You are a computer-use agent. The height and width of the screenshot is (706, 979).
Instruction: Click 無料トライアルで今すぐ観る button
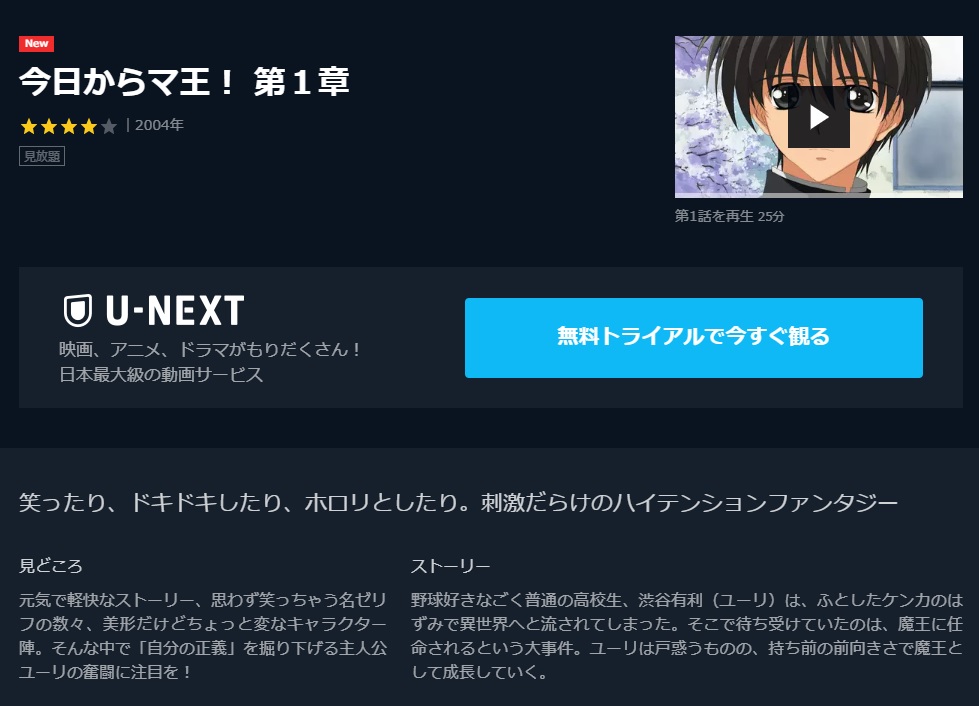click(694, 338)
